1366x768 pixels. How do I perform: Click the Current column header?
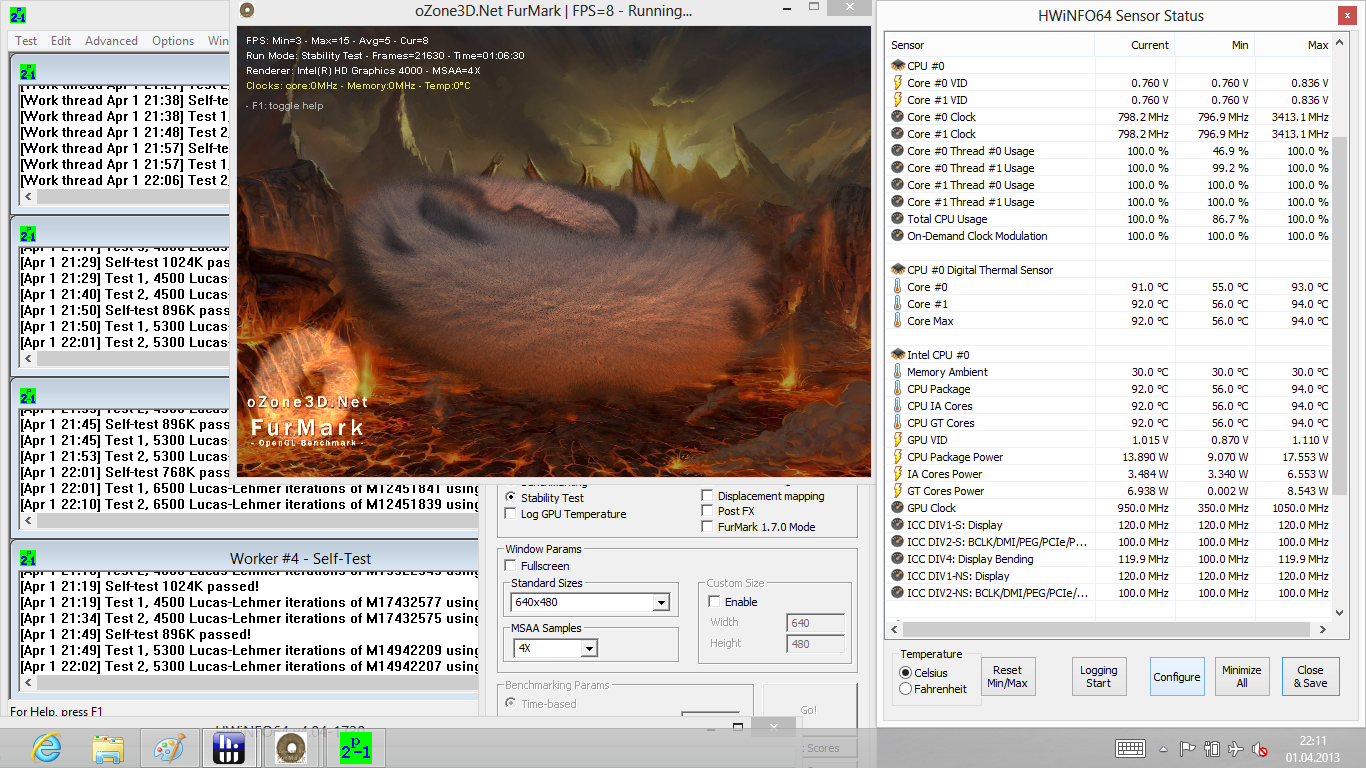[x=1134, y=45]
